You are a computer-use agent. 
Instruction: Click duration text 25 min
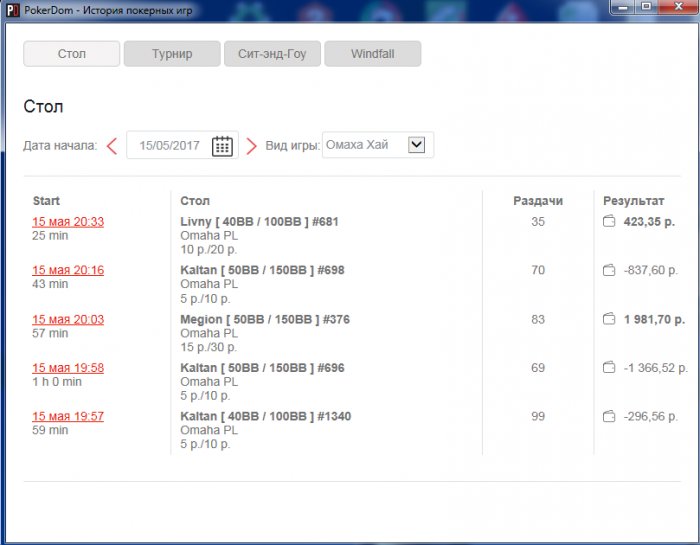pos(50,235)
